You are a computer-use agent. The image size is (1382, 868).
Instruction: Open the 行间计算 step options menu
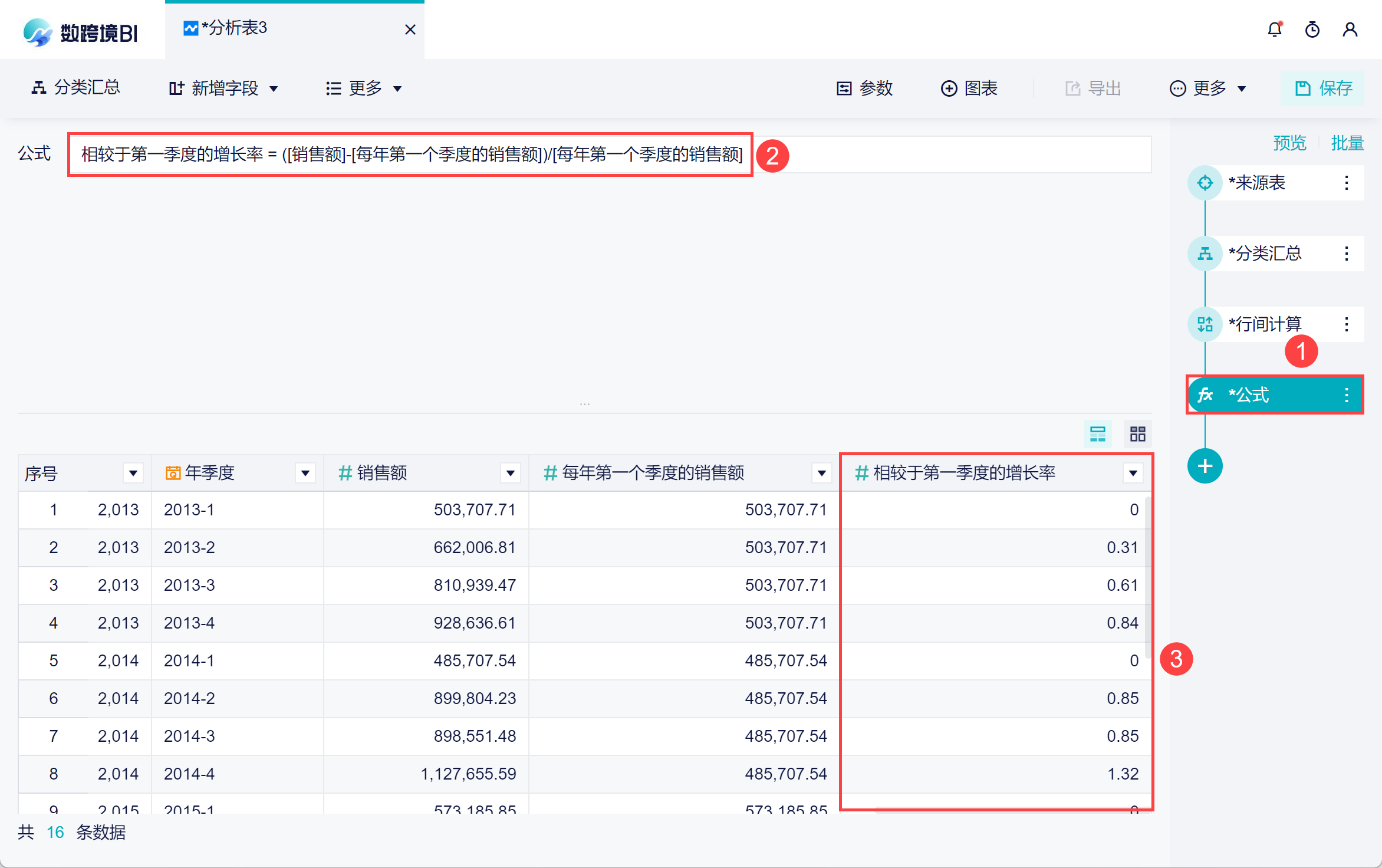coord(1347,324)
